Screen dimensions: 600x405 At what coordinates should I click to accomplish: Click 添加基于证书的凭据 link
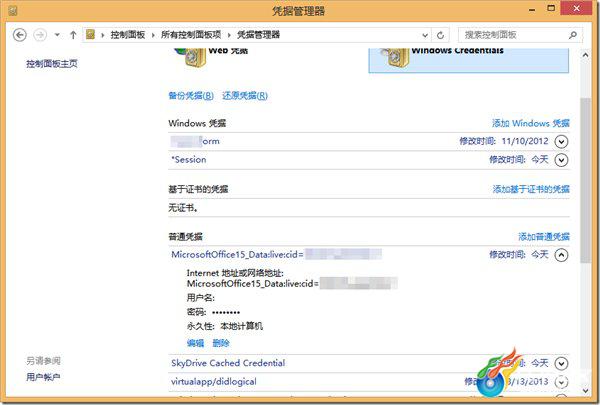(x=531, y=189)
